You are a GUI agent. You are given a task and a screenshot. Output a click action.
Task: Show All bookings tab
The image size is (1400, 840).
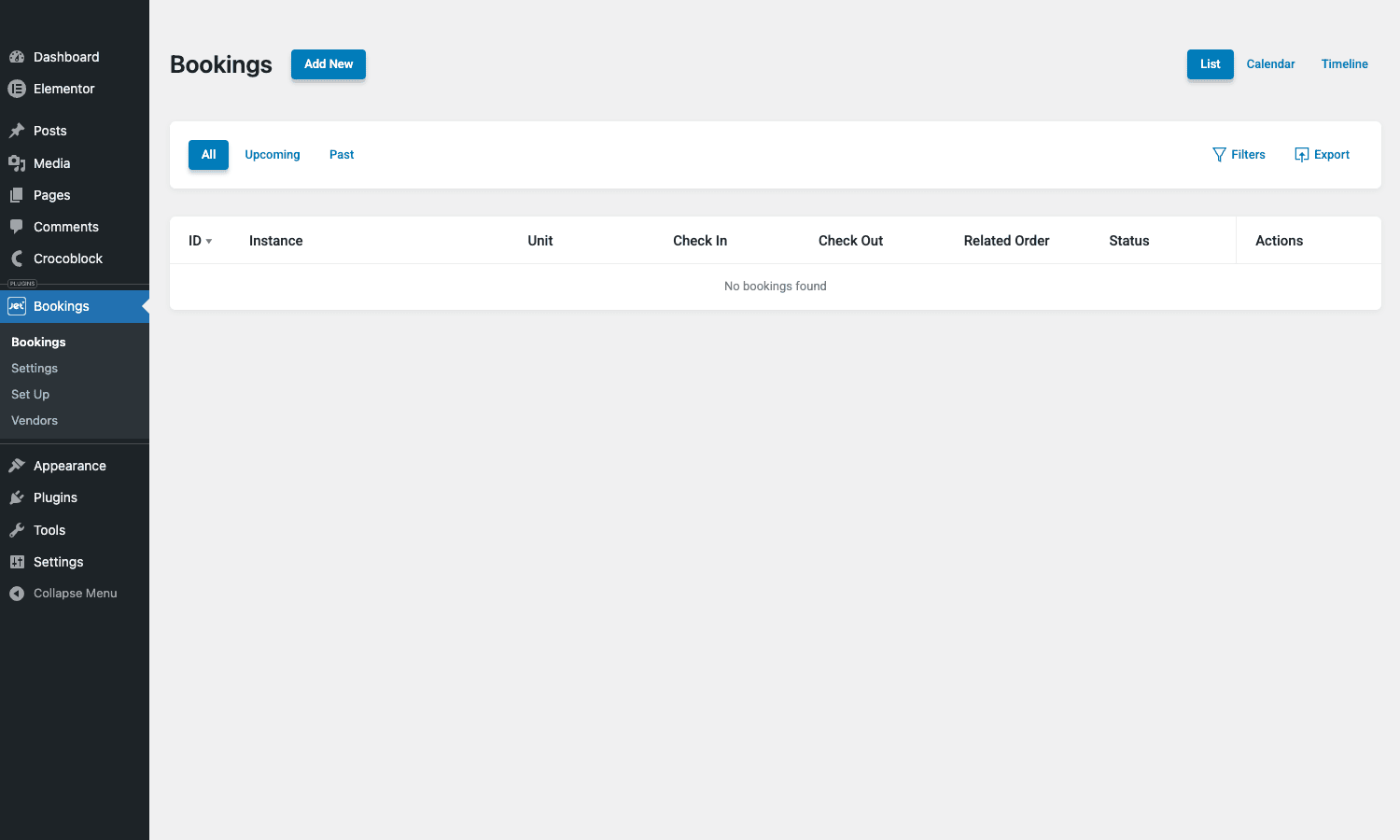208,155
